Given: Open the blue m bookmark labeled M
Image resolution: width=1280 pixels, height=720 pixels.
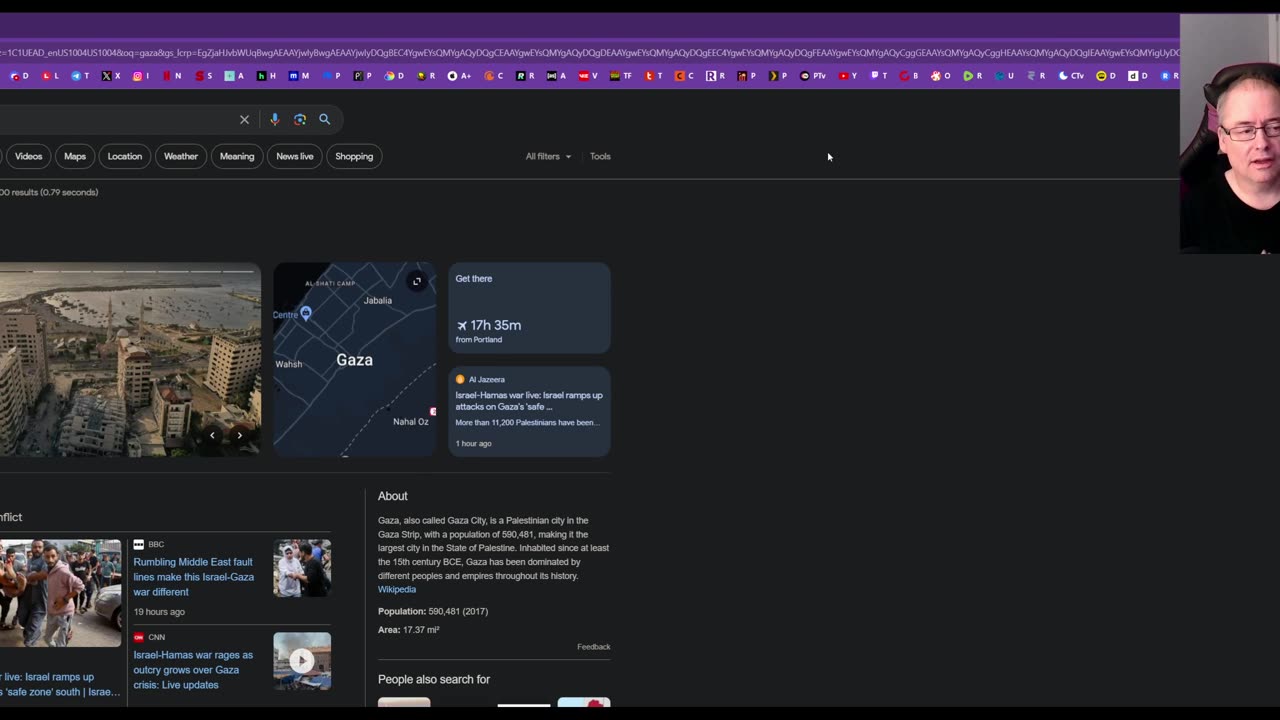Looking at the screenshot, I should (x=298, y=76).
